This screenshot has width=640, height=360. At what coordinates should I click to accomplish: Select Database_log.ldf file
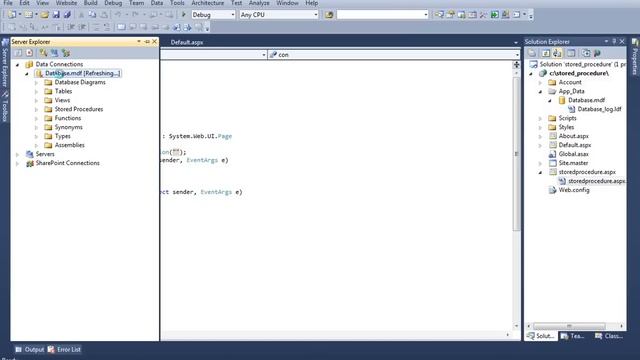tap(599, 109)
